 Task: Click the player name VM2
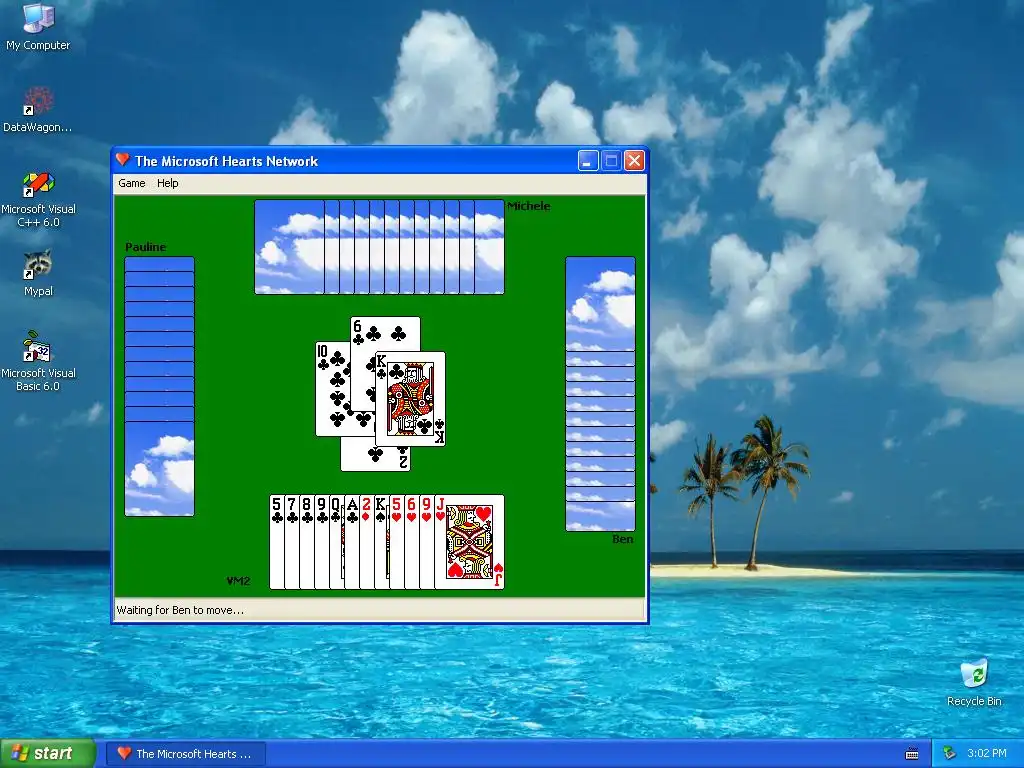pos(238,581)
